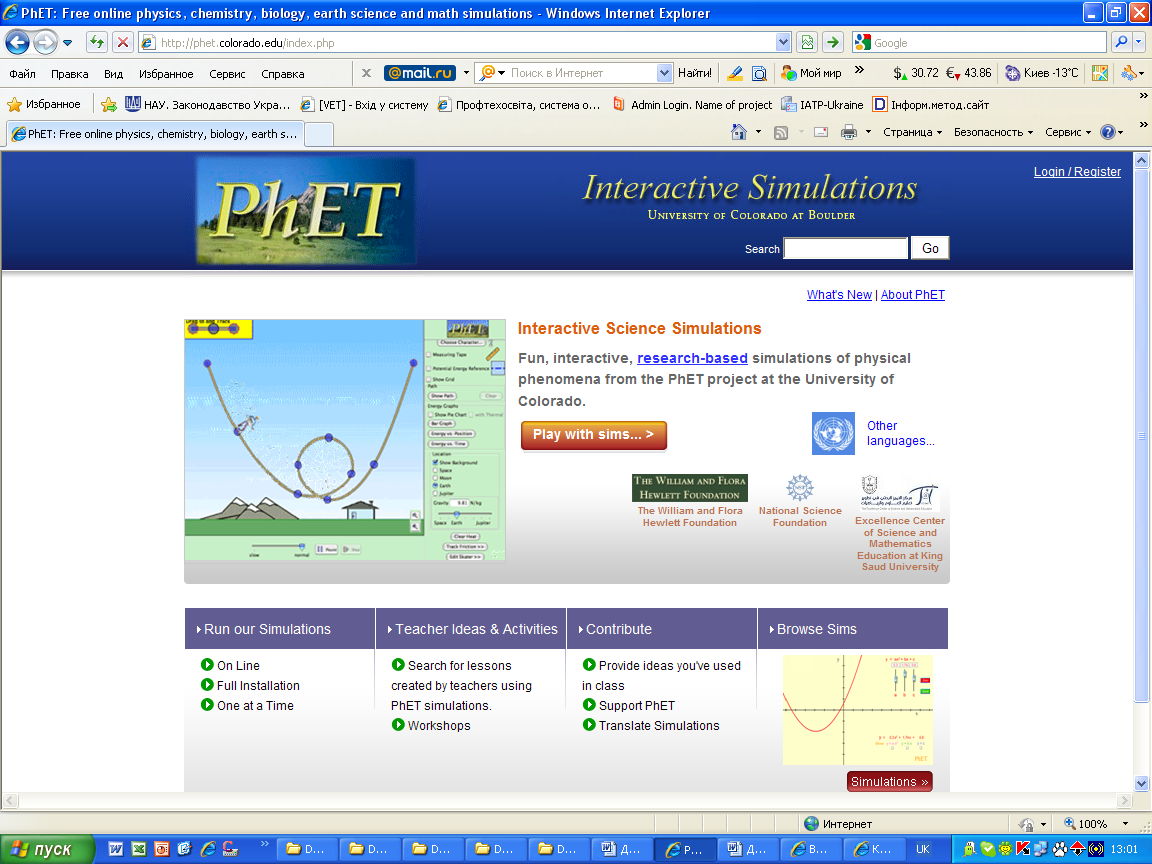Click the Play with sims button

(594, 435)
